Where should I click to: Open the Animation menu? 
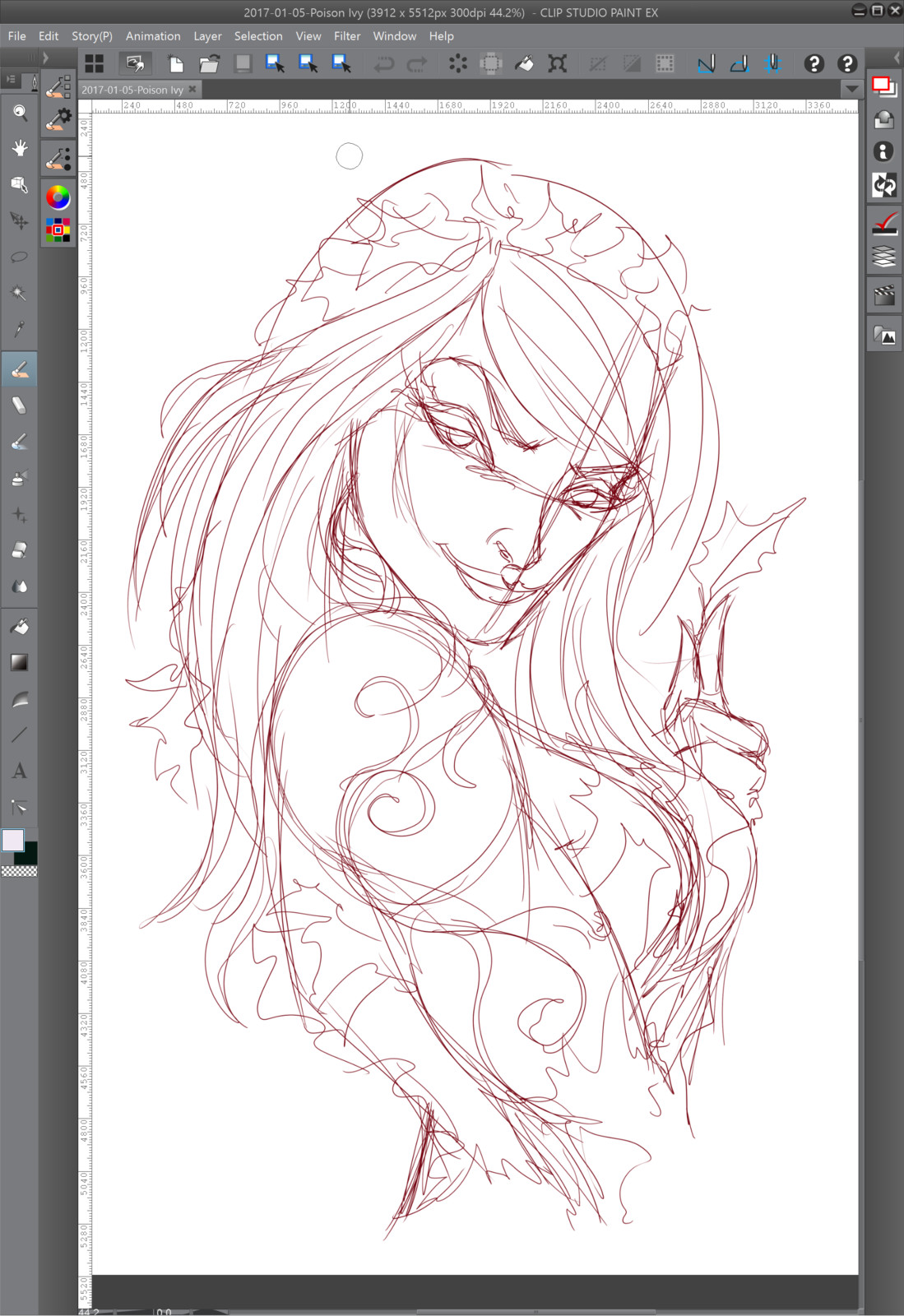153,36
